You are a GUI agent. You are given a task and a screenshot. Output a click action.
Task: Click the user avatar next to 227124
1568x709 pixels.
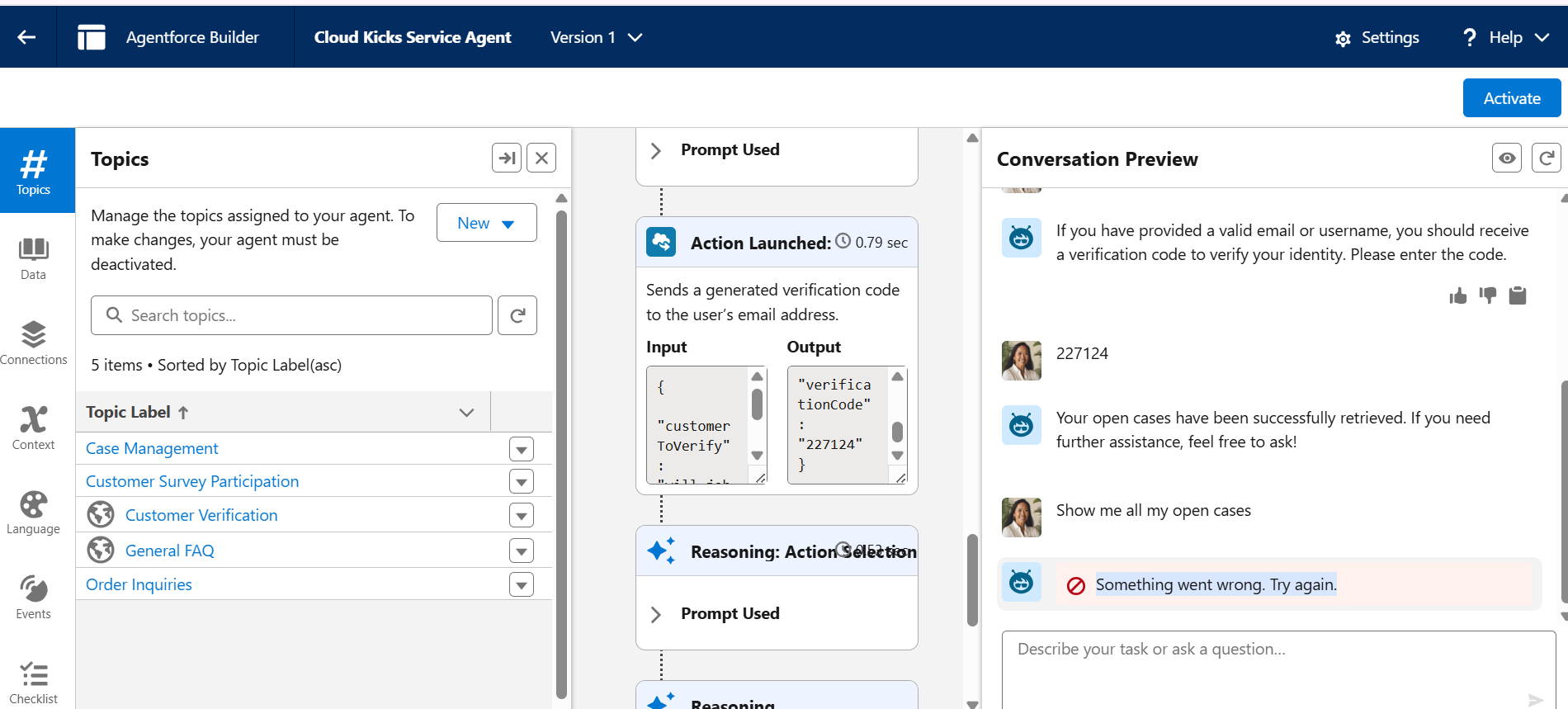[1021, 361]
